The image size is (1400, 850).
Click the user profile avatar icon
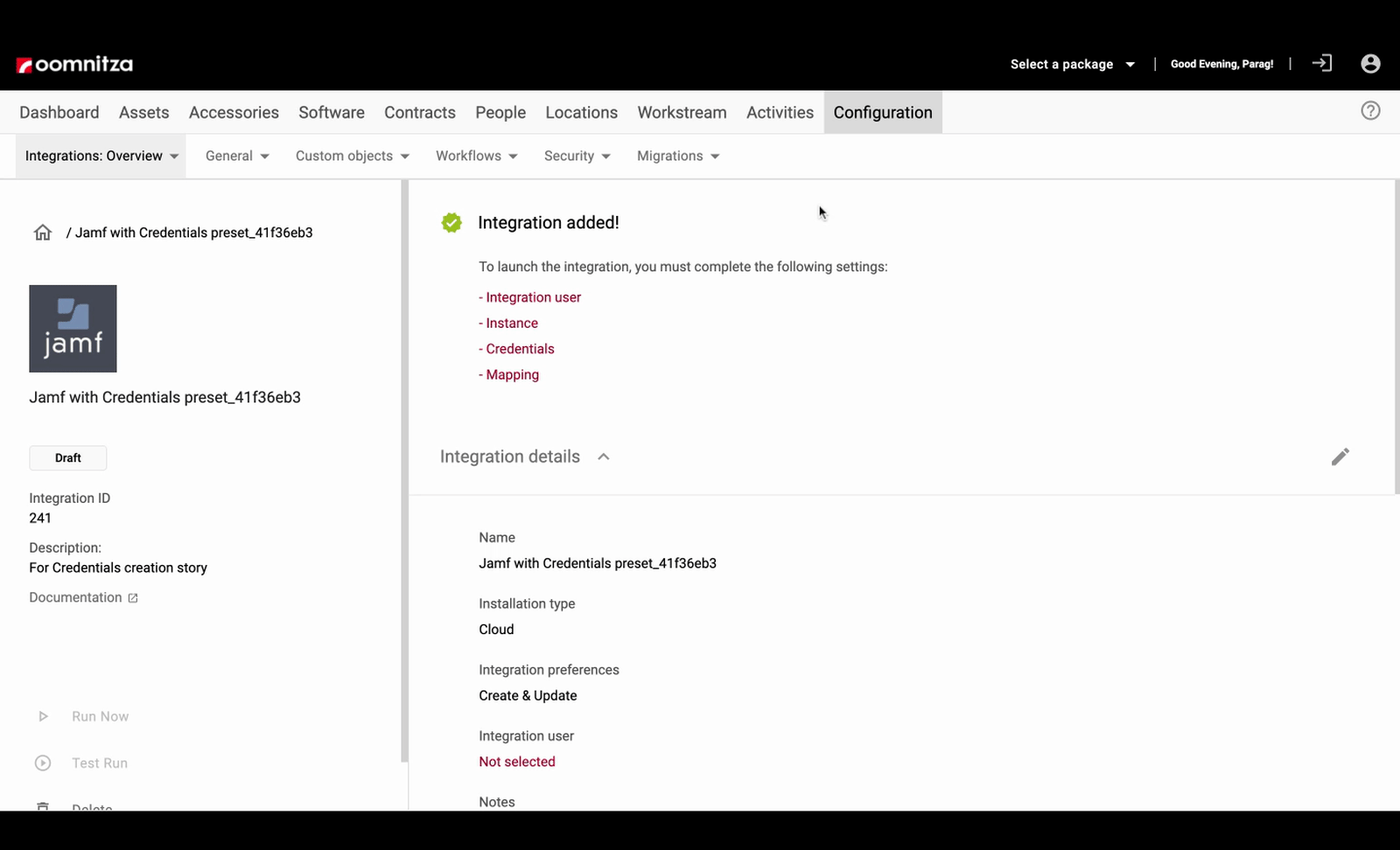coord(1370,64)
